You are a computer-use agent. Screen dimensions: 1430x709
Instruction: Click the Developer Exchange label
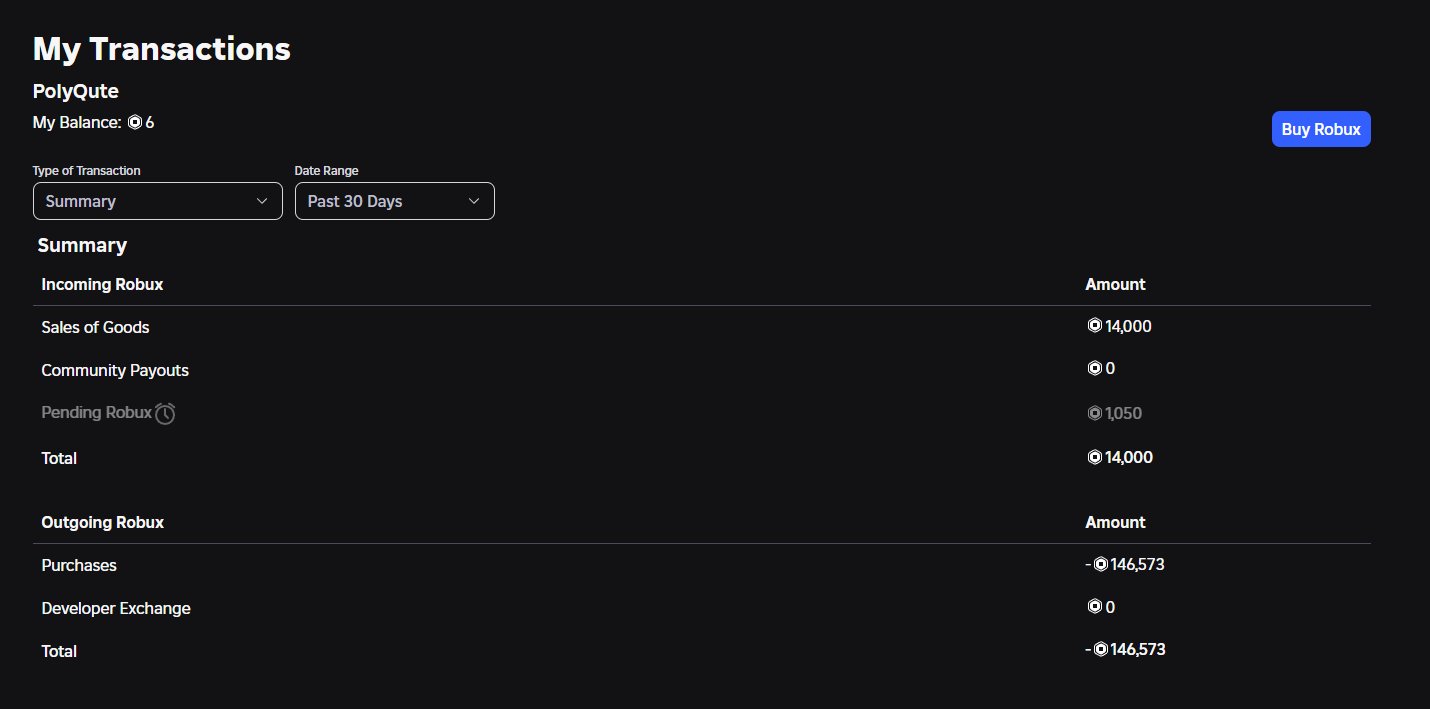click(116, 608)
